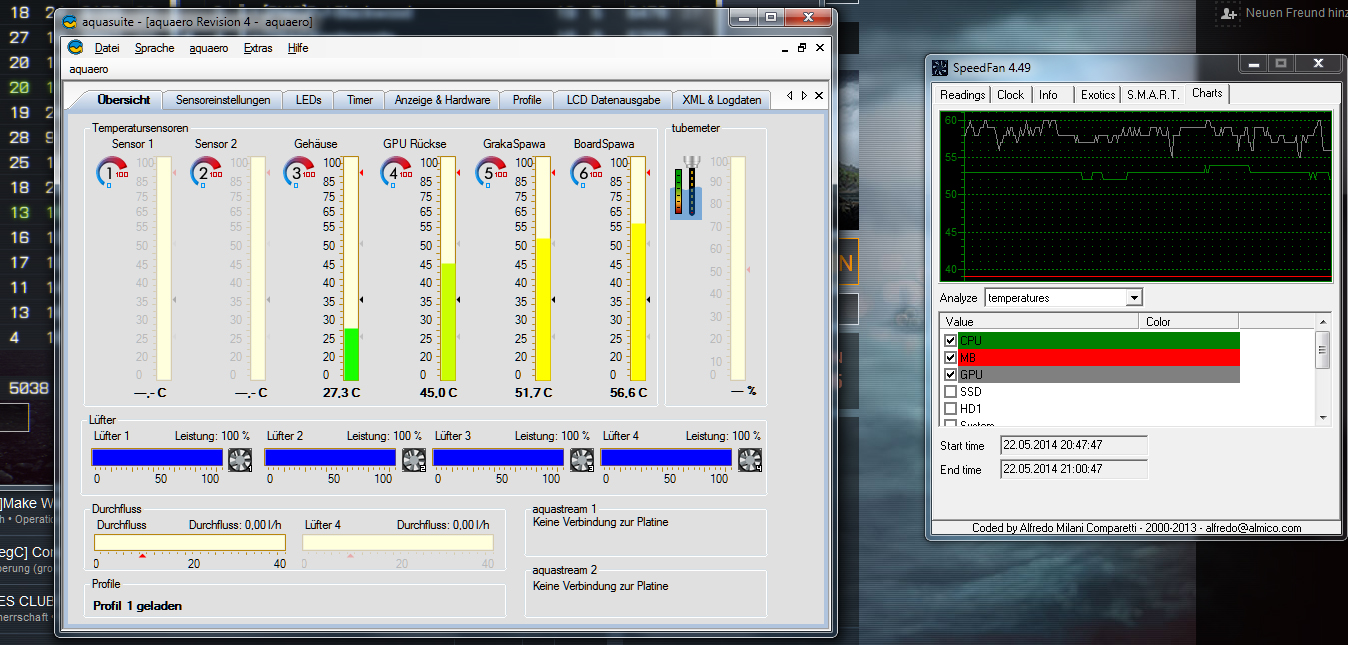Open the SpeedFan Charts tab
Image resolution: width=1348 pixels, height=645 pixels.
tap(1207, 93)
